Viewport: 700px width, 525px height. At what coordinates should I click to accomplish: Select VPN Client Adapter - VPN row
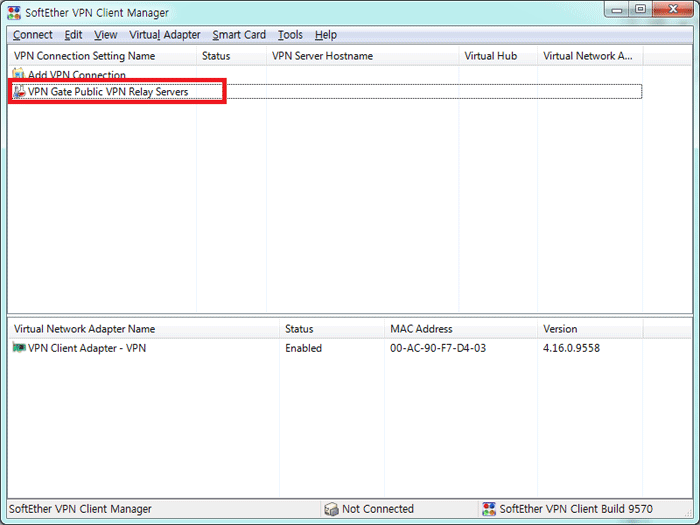coord(87,348)
